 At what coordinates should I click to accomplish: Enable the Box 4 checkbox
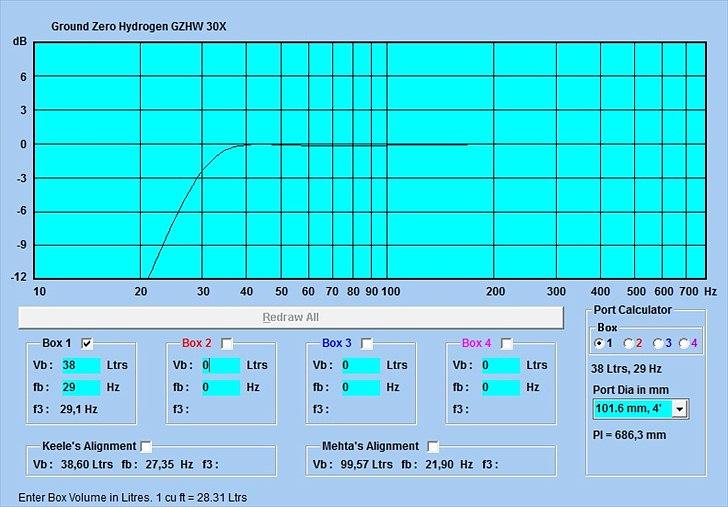coord(507,343)
